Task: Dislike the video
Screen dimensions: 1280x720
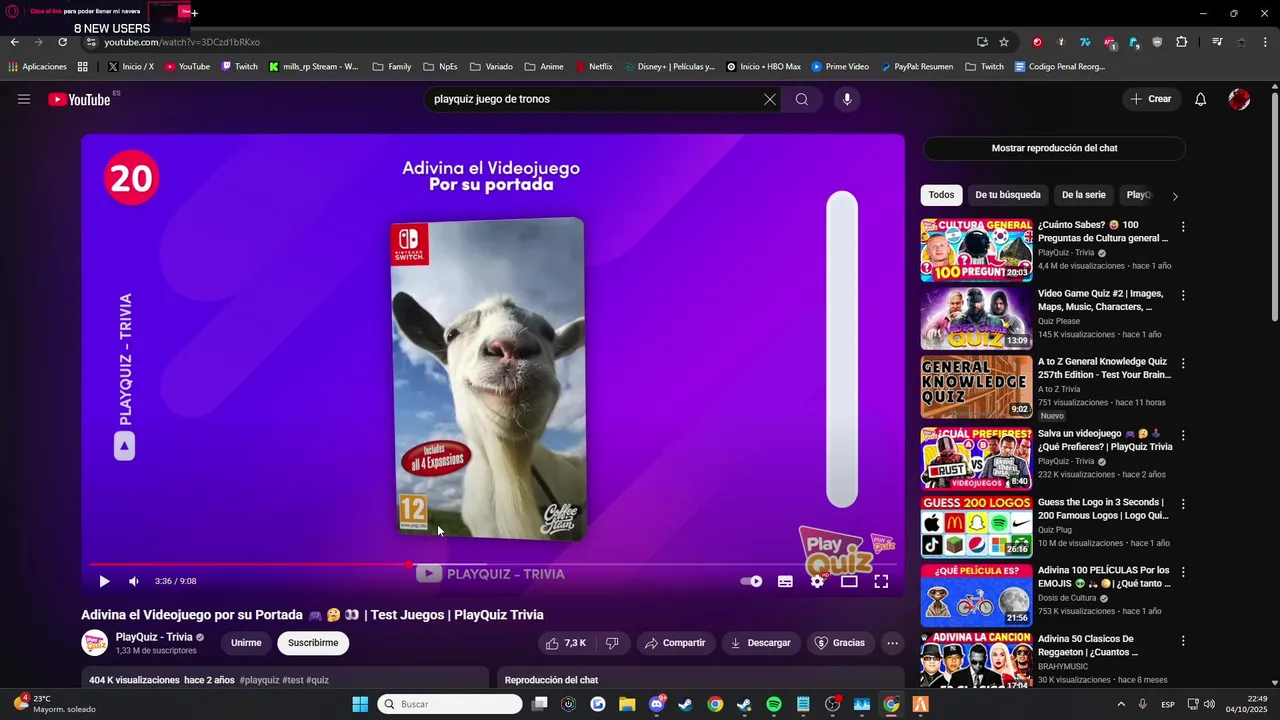Action: pyautogui.click(x=612, y=643)
